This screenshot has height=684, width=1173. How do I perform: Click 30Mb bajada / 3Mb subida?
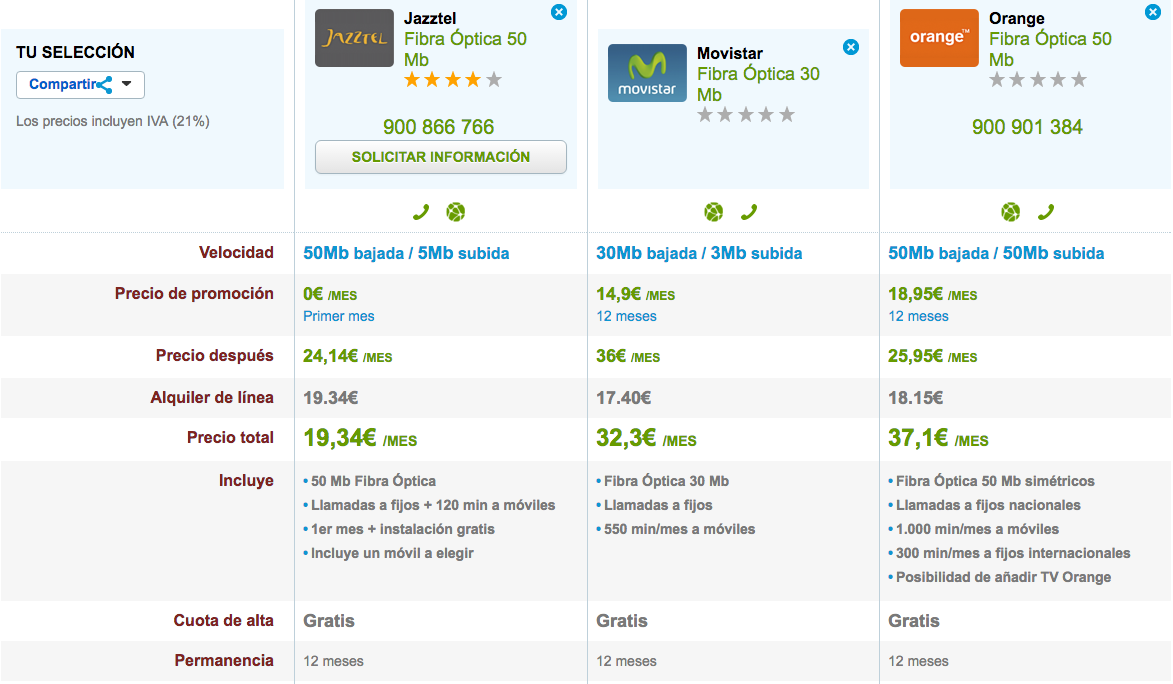[699, 254]
